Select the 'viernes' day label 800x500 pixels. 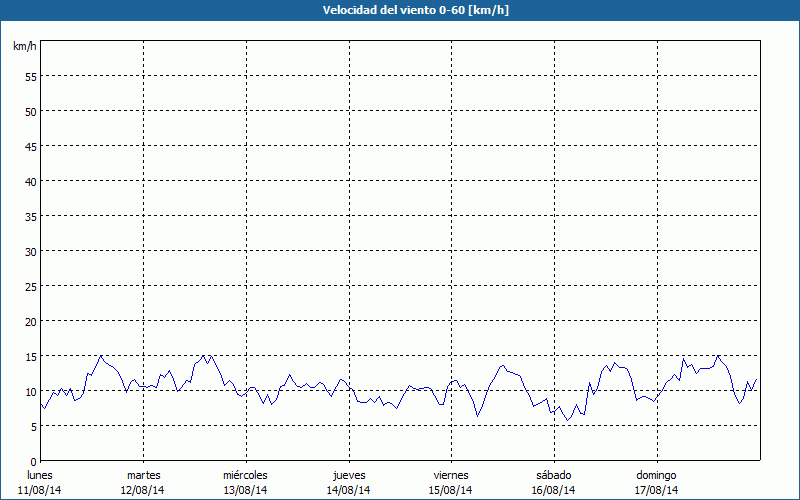451,475
